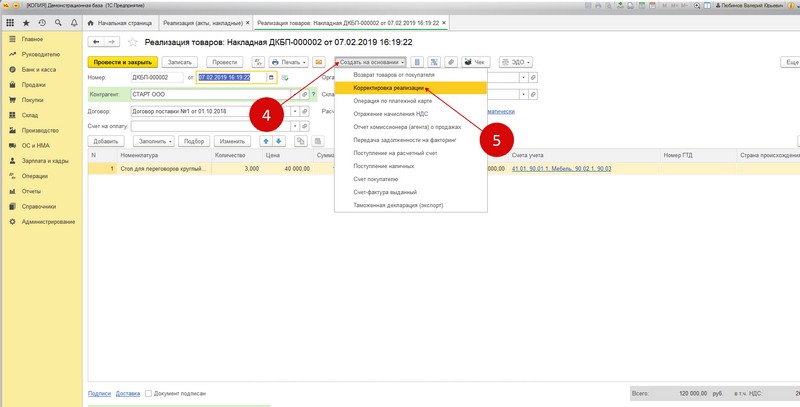Open Договор field dropdown arrow
The image size is (800, 407).
click(295, 111)
